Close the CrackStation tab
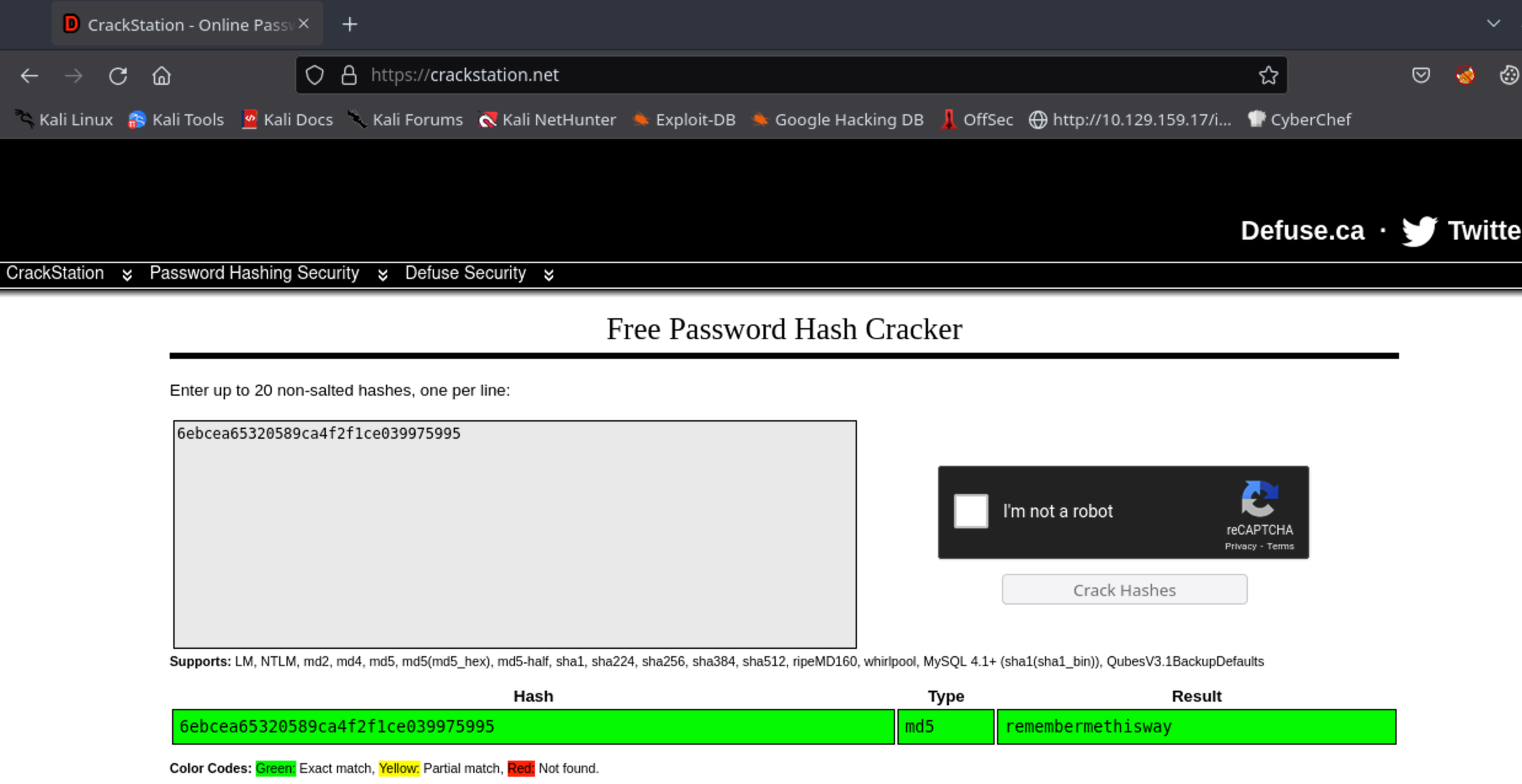1522x784 pixels. pyautogui.click(x=304, y=24)
